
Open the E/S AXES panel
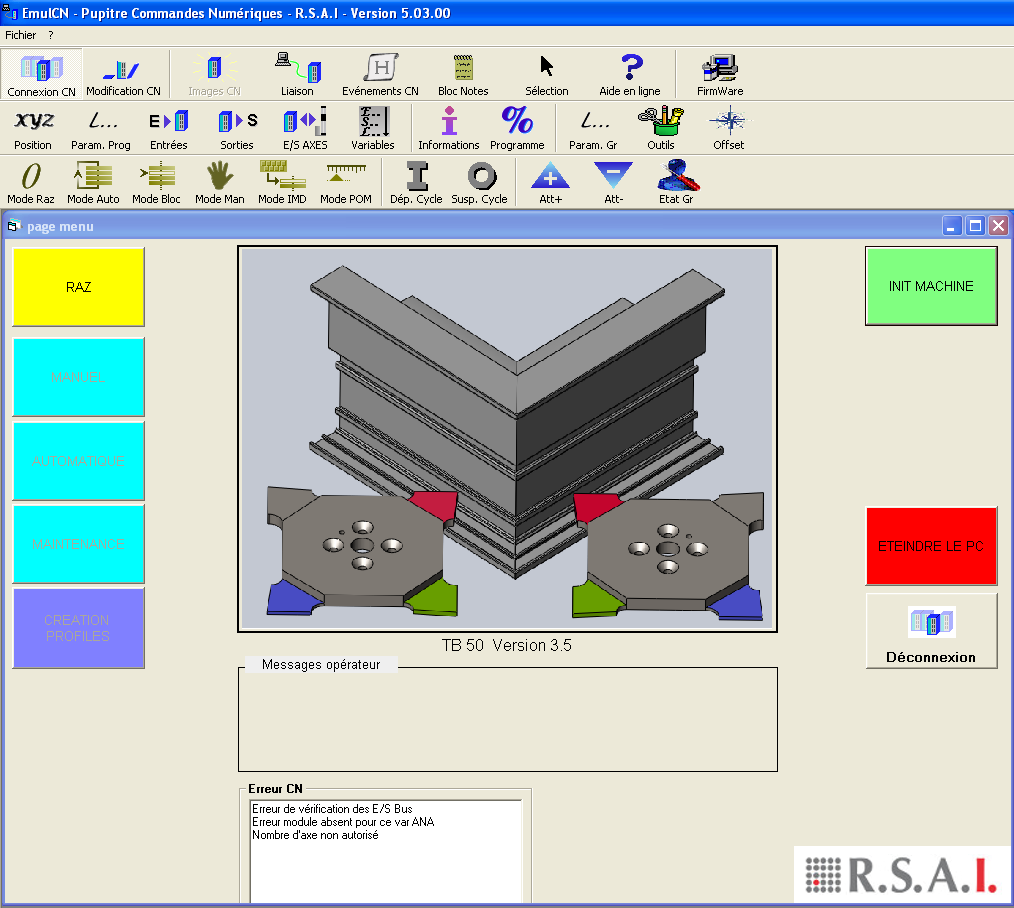click(x=305, y=129)
